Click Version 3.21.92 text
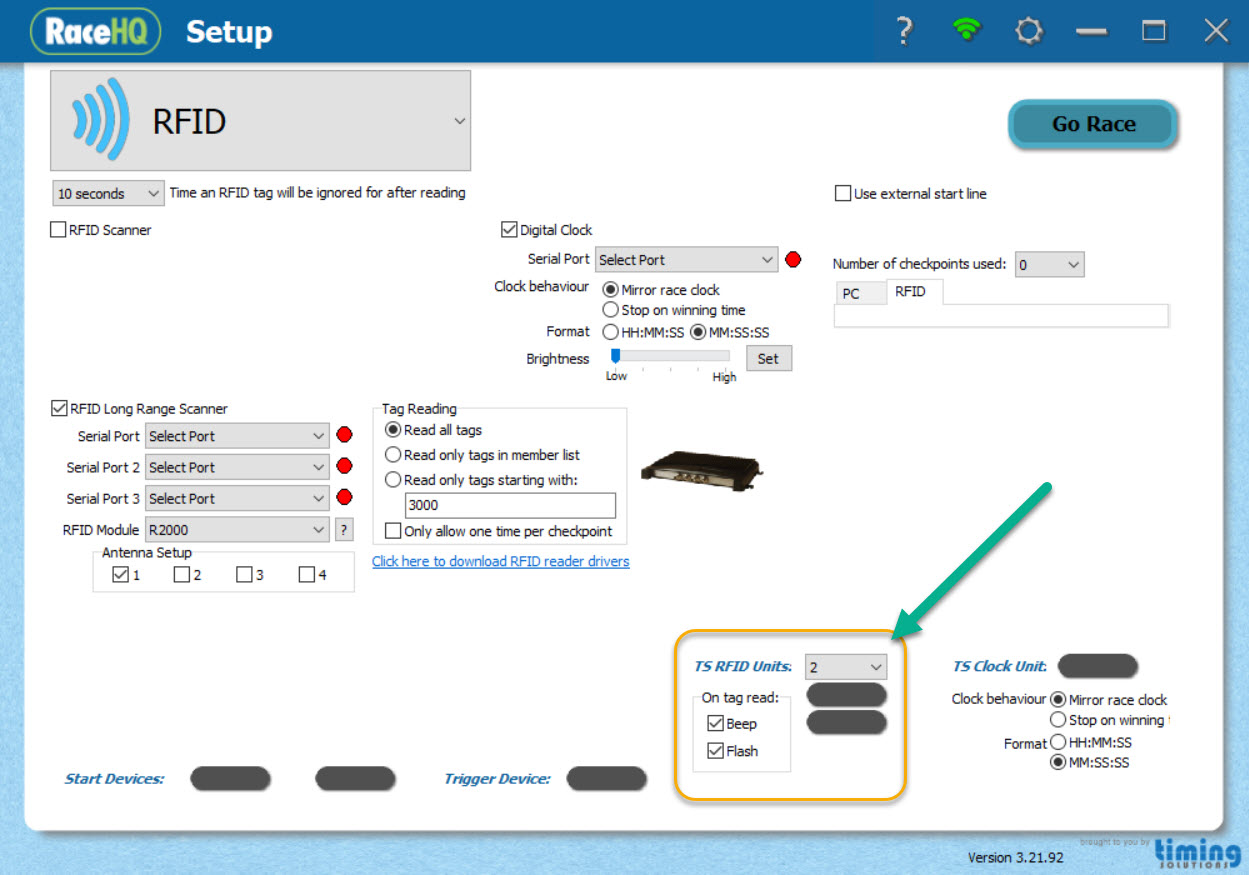Image resolution: width=1249 pixels, height=875 pixels. click(1016, 858)
